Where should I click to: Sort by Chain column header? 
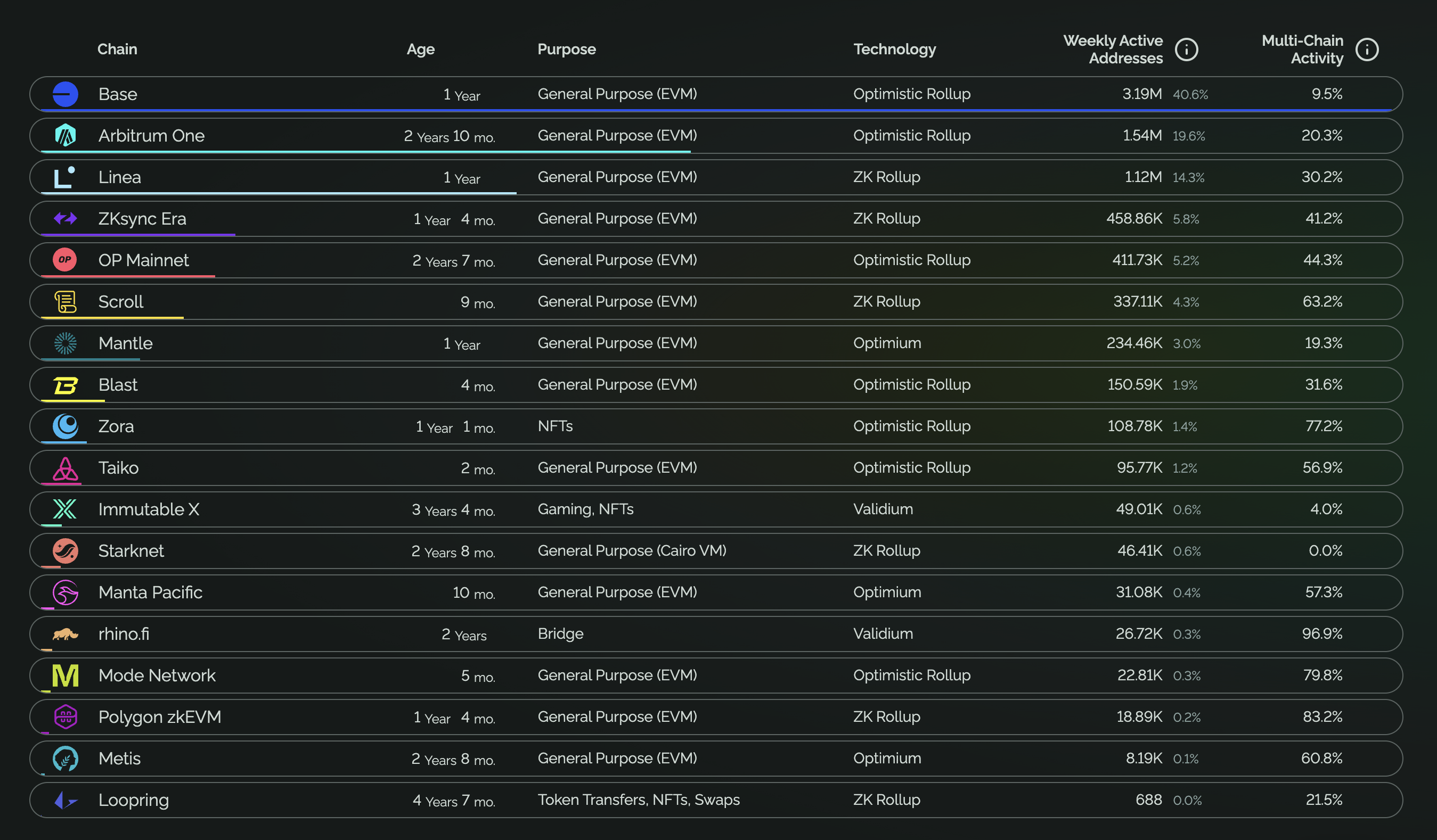point(118,49)
